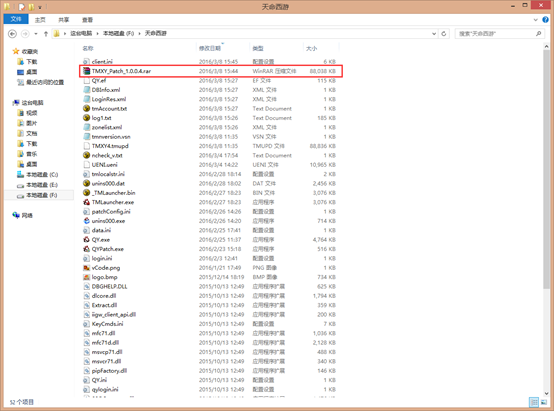Open Help with the question icon
The height and width of the screenshot is (411, 554).
point(545,20)
